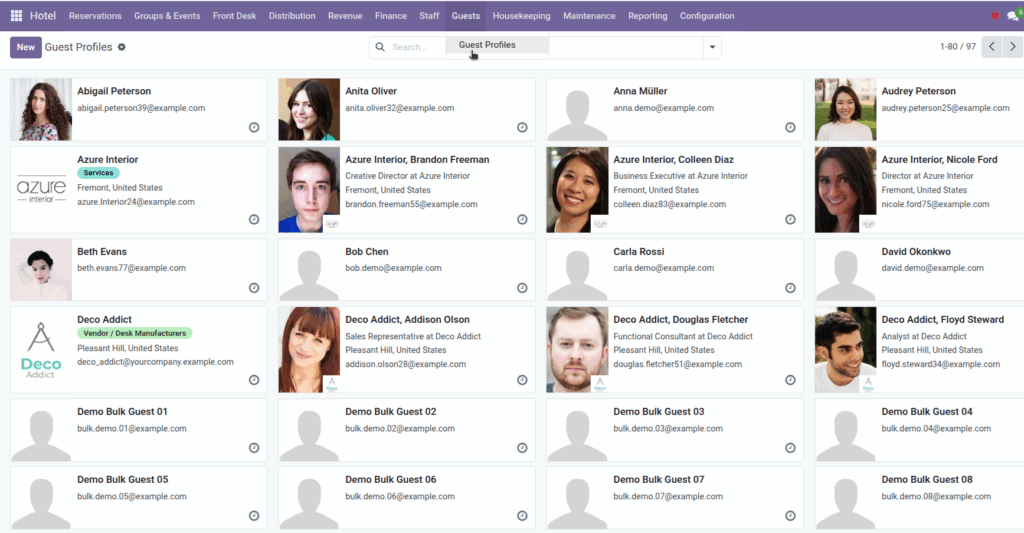The image size is (1024, 533).
Task: Open activity clock on Douglas Fletcher card
Action: 790,380
